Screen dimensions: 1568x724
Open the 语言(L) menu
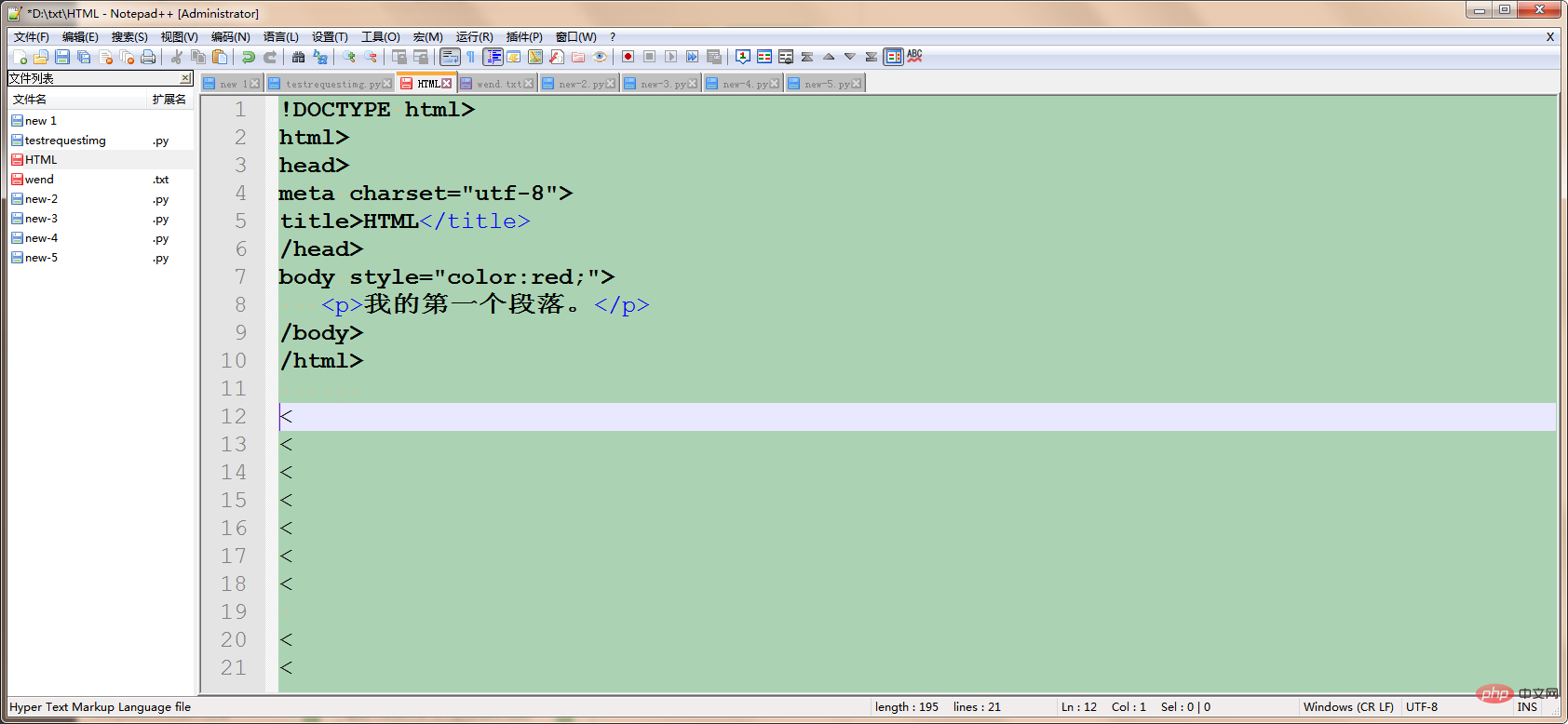281,37
